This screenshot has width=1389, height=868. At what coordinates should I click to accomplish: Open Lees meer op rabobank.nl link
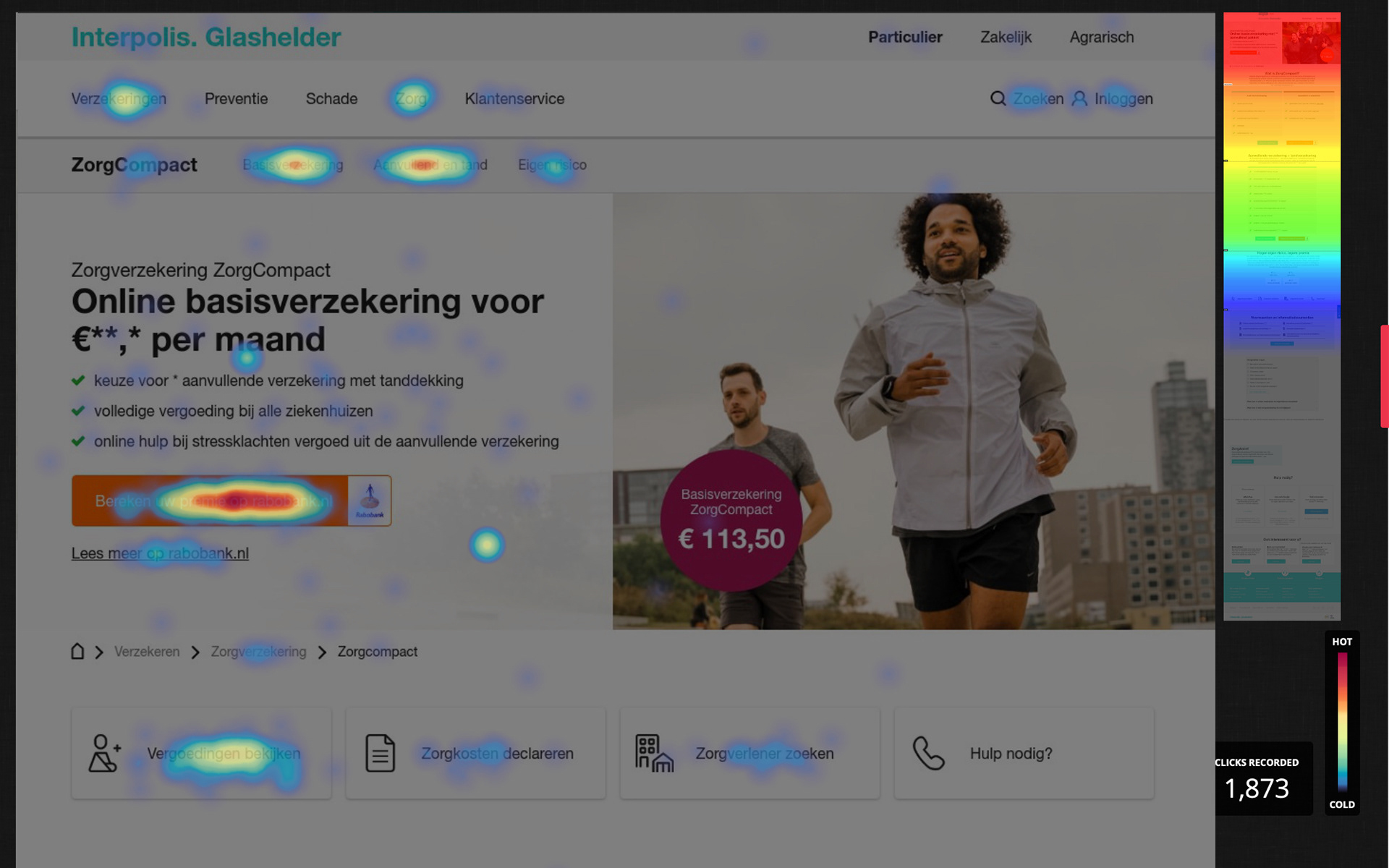pos(160,553)
